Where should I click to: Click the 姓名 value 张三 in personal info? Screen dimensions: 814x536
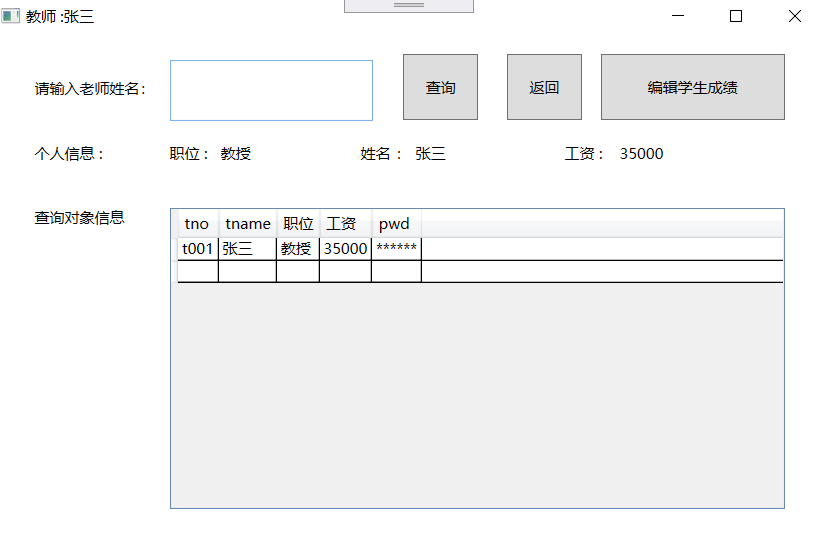430,154
